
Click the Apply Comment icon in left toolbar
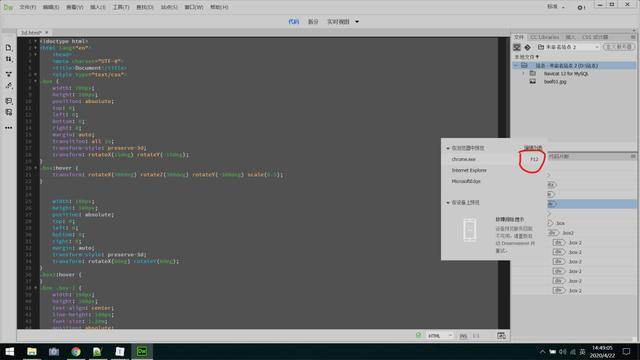pyautogui.click(x=9, y=101)
